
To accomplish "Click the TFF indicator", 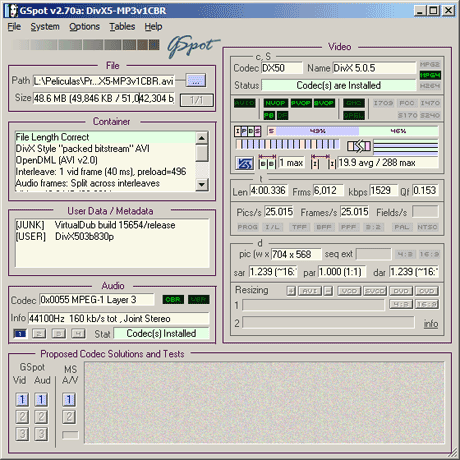I will click(299, 227).
